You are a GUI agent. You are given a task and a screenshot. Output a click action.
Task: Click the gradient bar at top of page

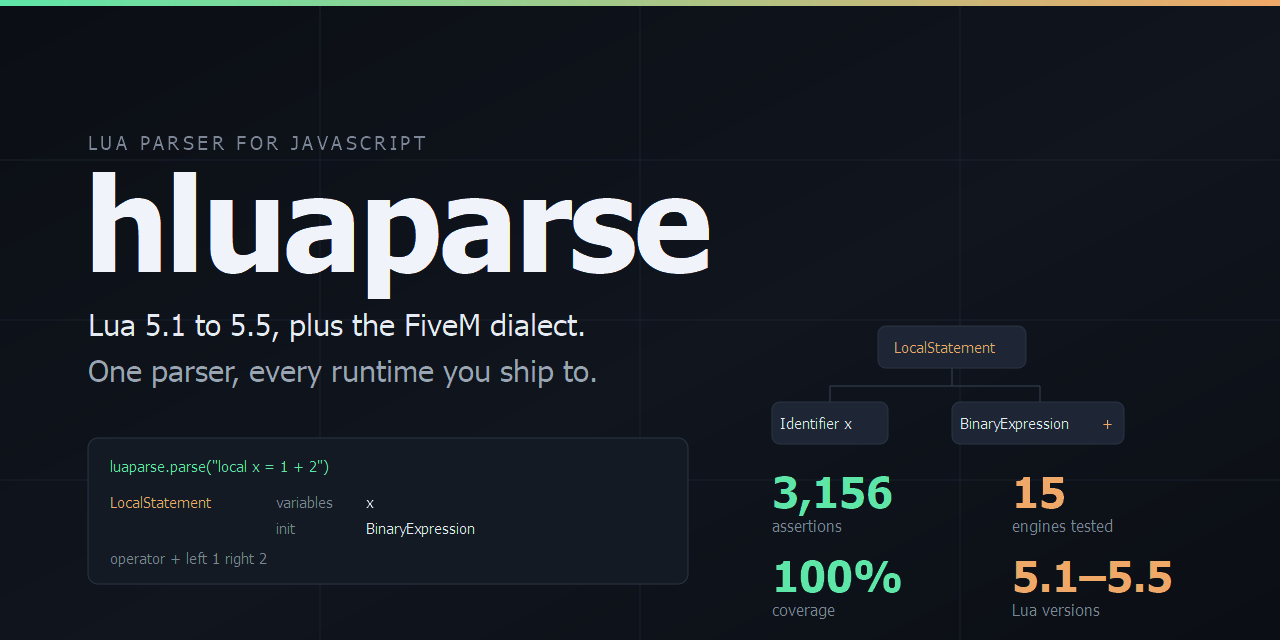coord(640,3)
